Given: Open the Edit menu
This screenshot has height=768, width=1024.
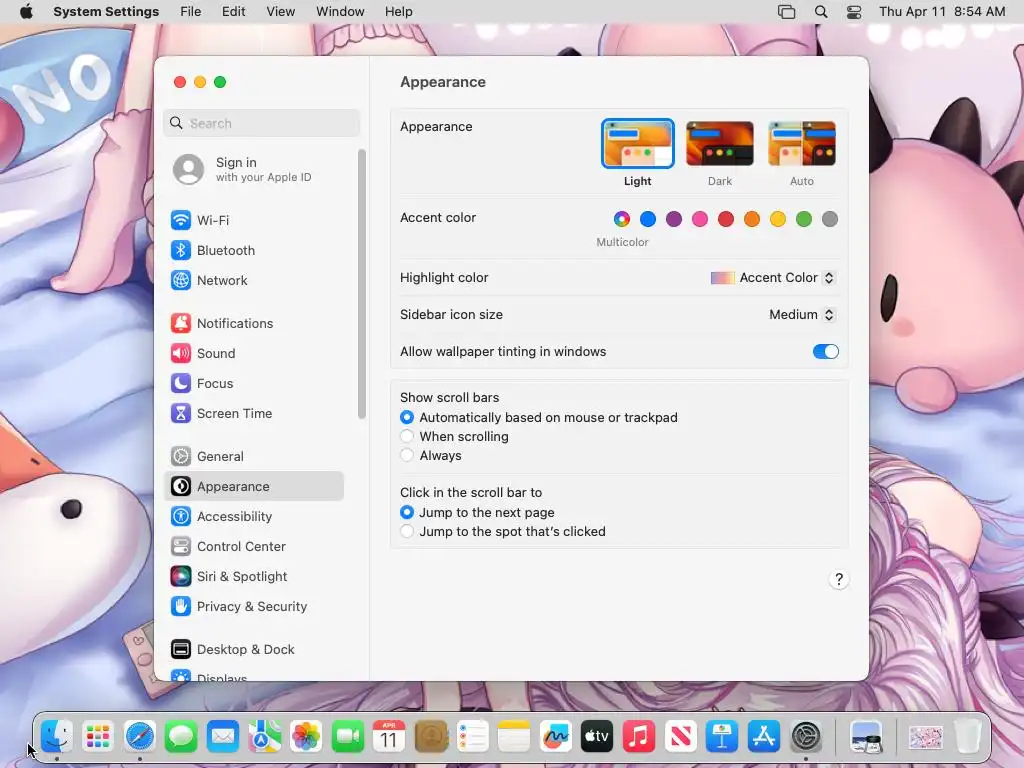Looking at the screenshot, I should tap(233, 12).
